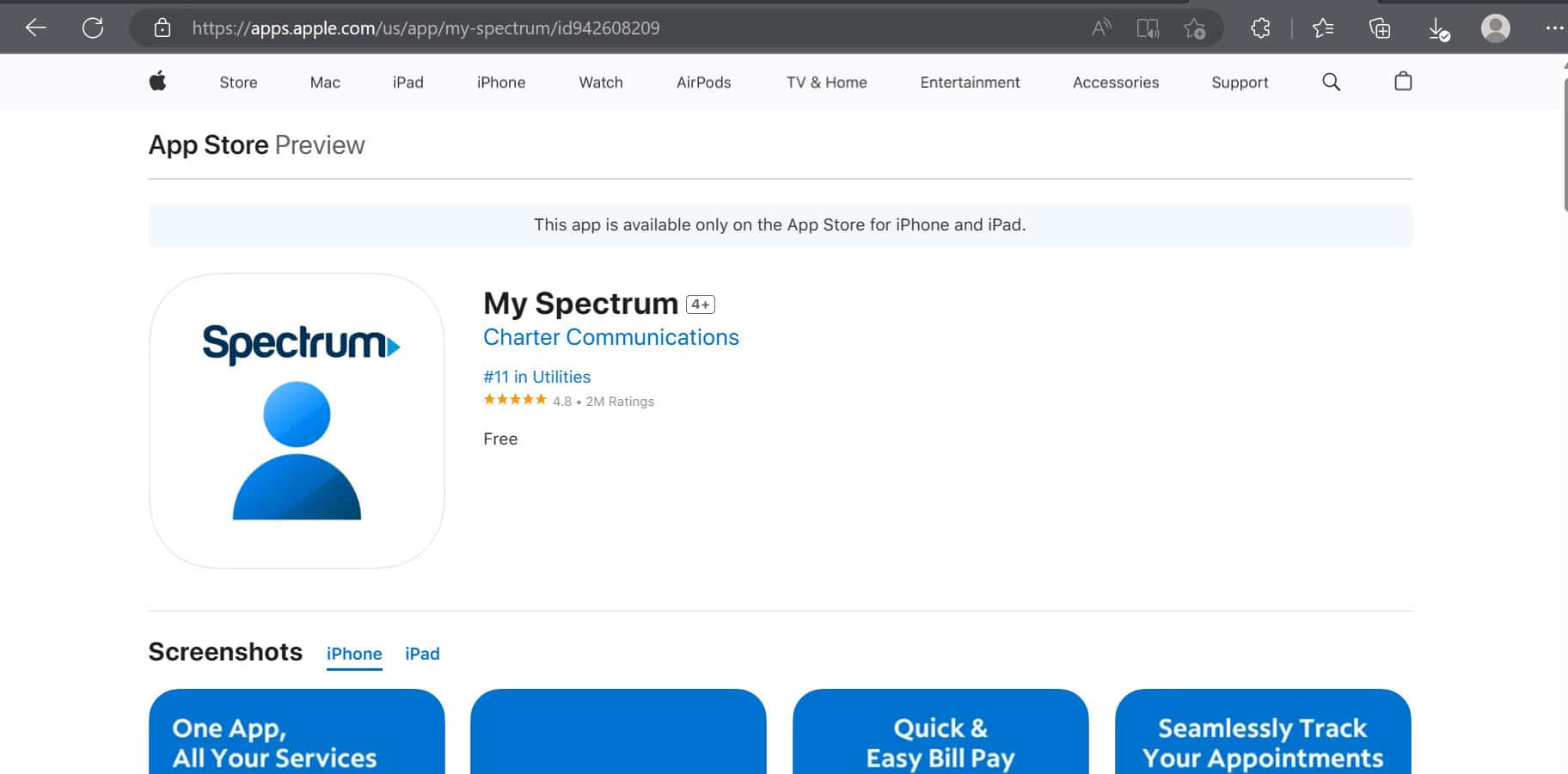
Task: Open iPad in Apple navigation bar
Action: click(x=408, y=83)
